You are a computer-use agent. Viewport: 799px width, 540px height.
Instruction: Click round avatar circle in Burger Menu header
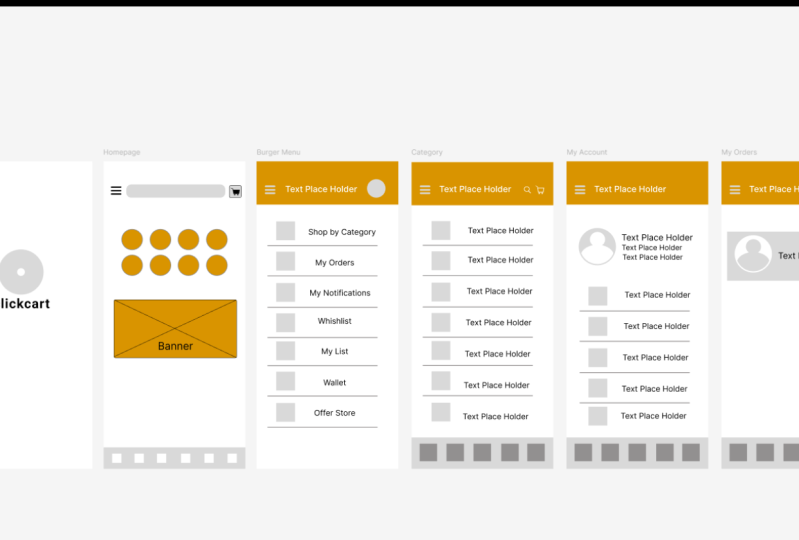pos(376,188)
